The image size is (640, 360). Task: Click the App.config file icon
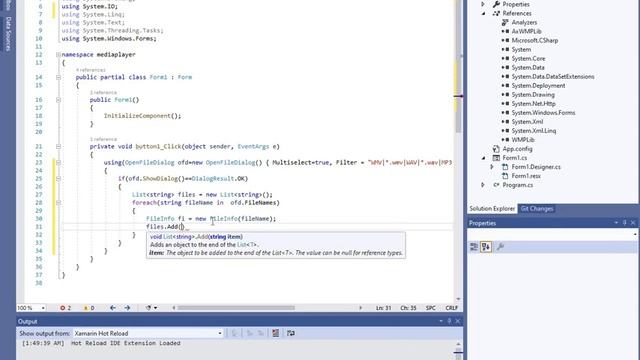(x=496, y=149)
